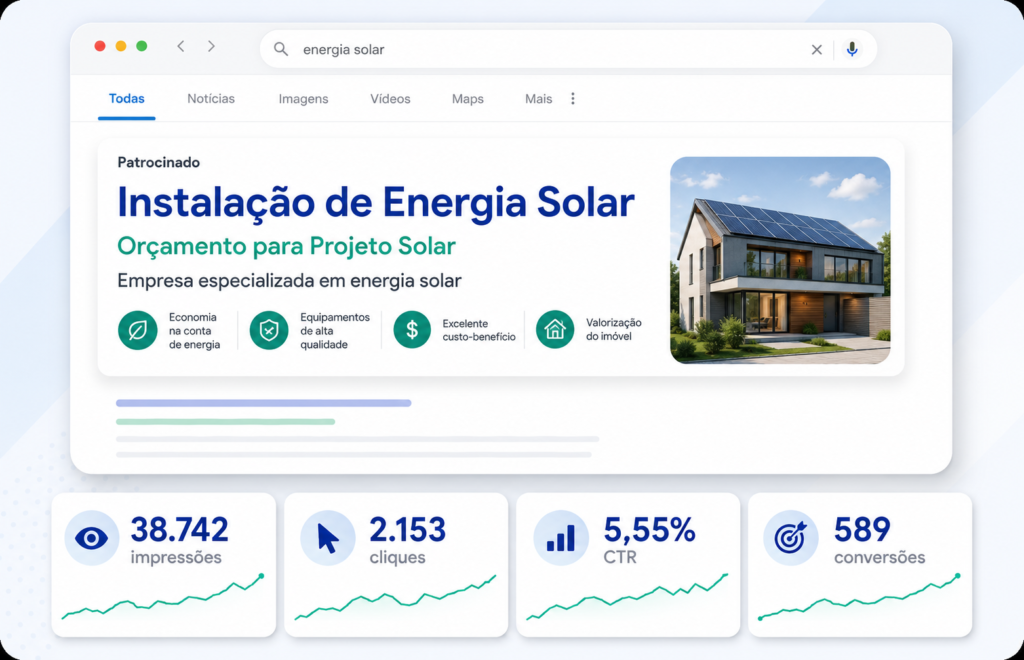Image resolution: width=1024 pixels, height=660 pixels.
Task: Click the eye icon on impressões card
Action: 91,538
